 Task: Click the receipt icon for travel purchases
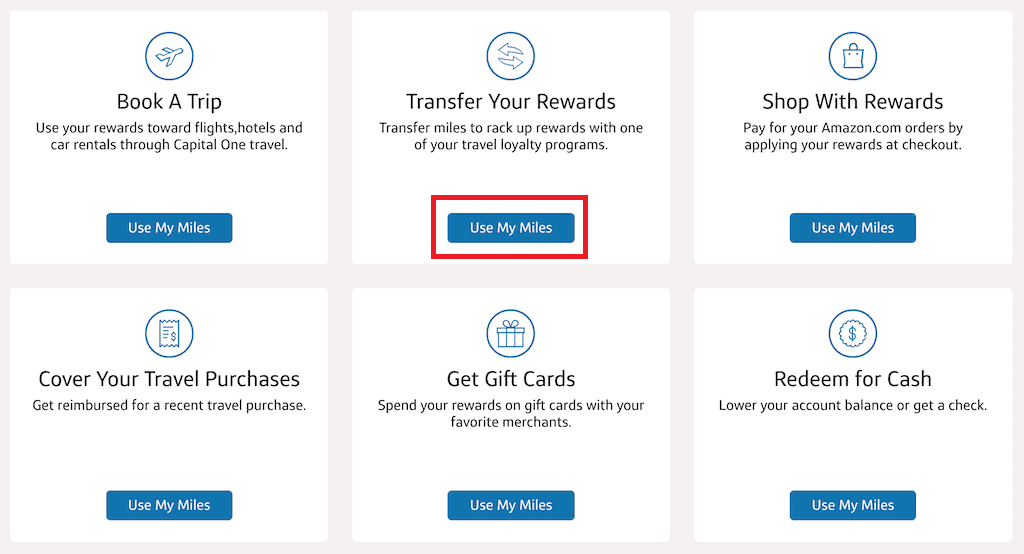pos(169,334)
